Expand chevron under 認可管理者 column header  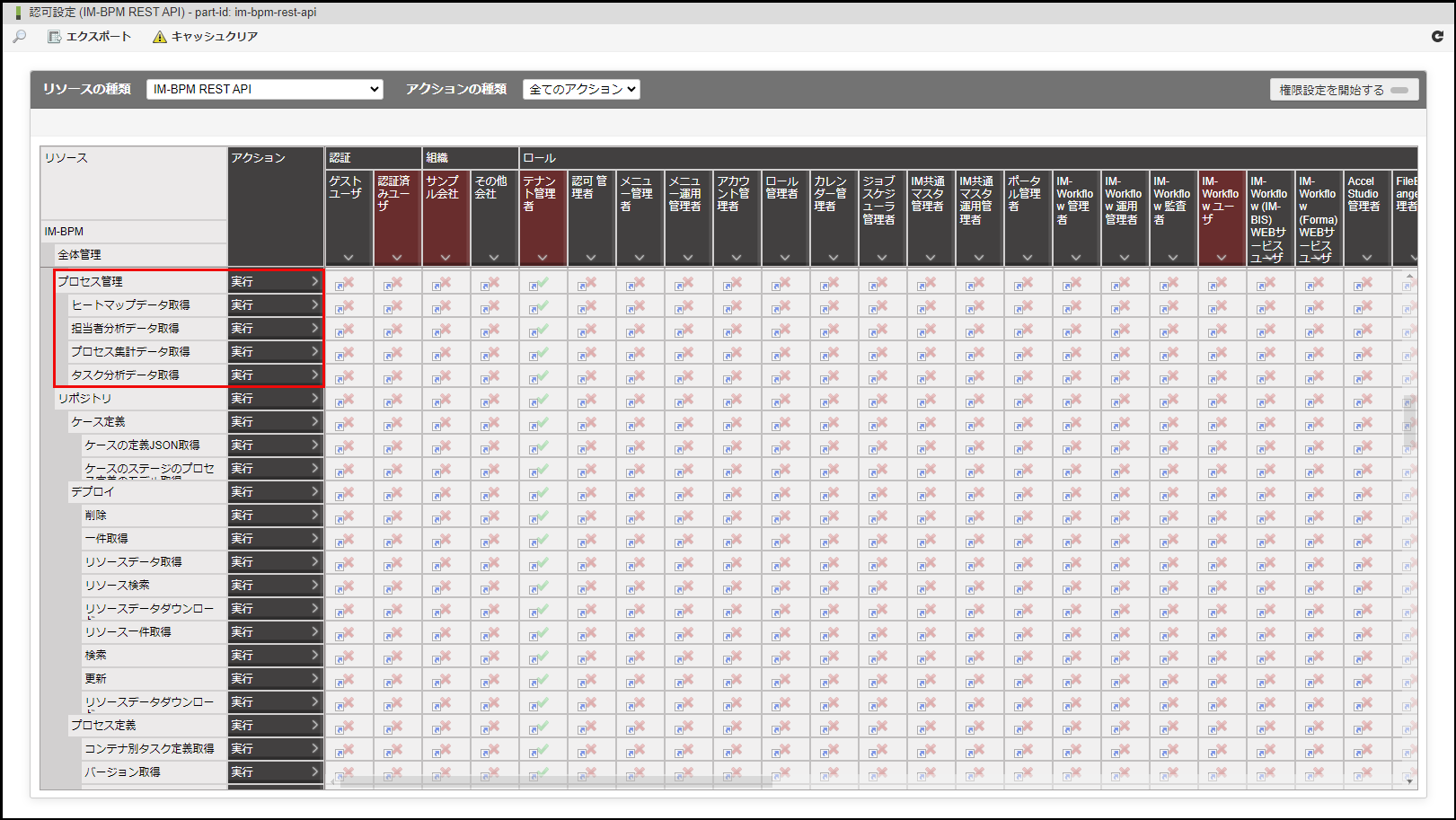(x=591, y=258)
